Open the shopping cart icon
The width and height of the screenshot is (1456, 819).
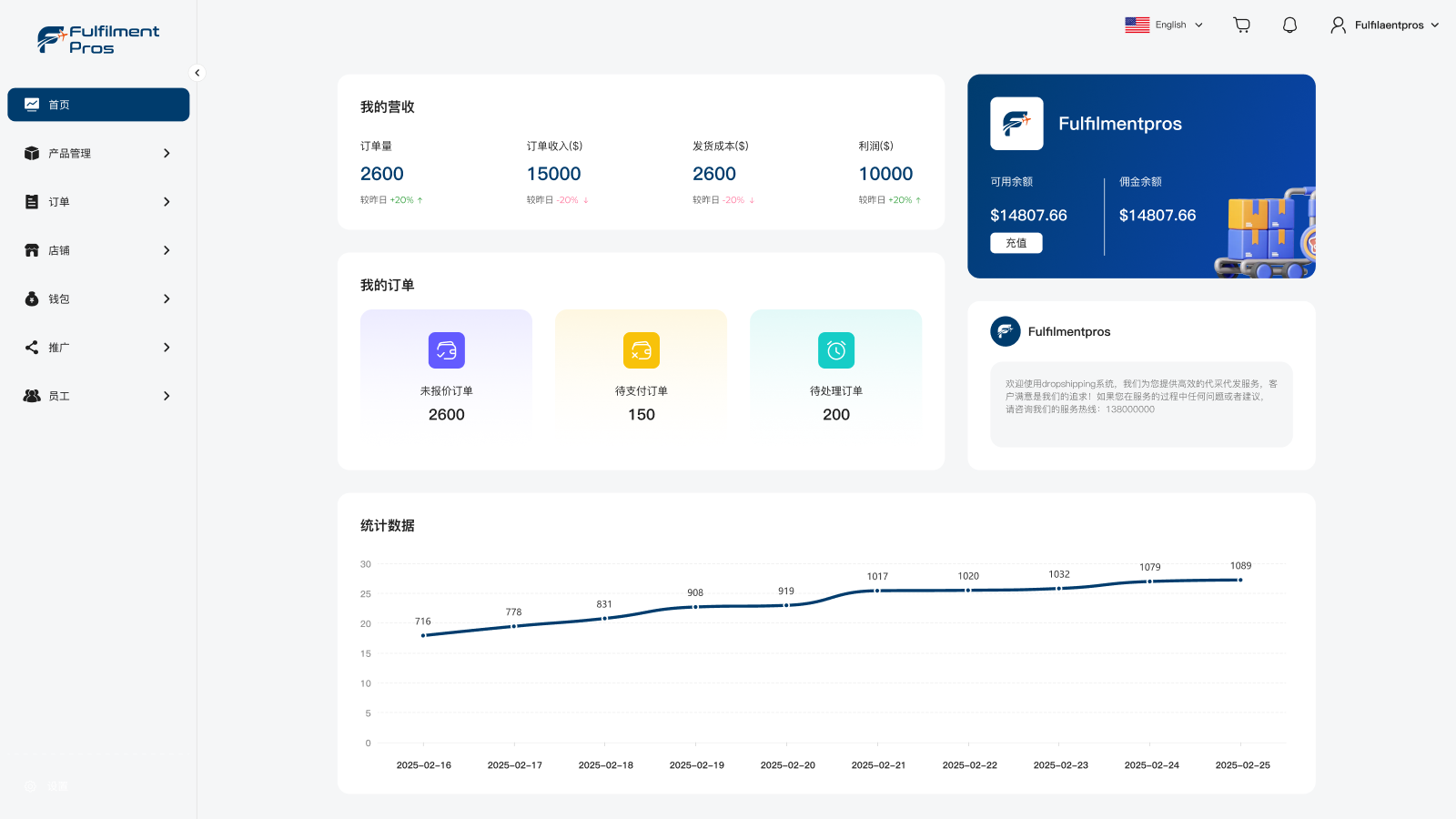click(x=1241, y=25)
